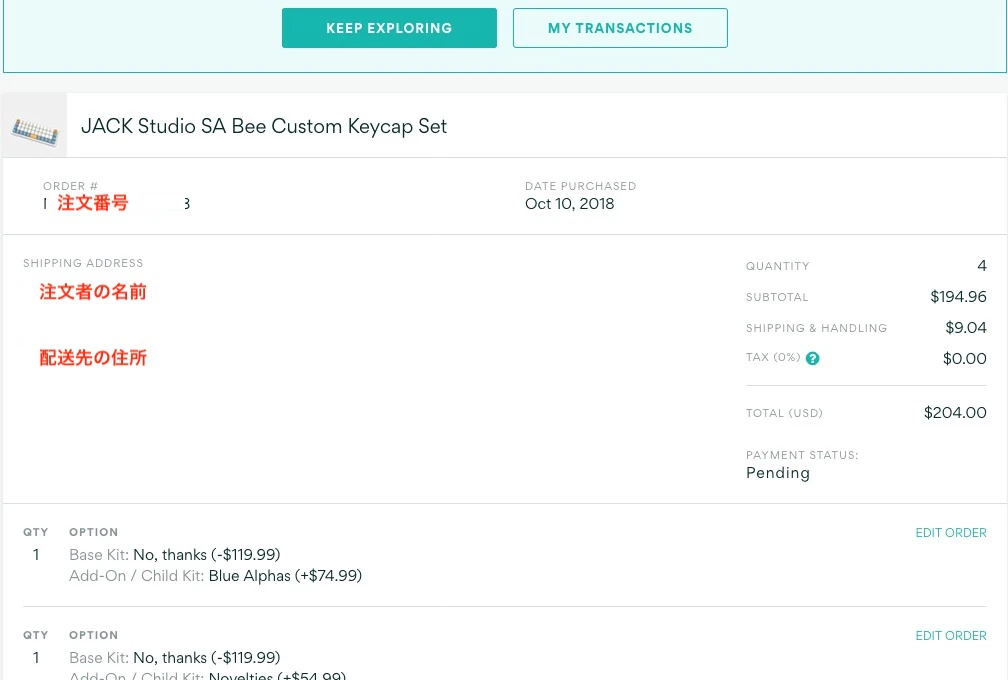The image size is (1008, 680).
Task: Click the keycap set product thumbnail
Action: pyautogui.click(x=34, y=126)
